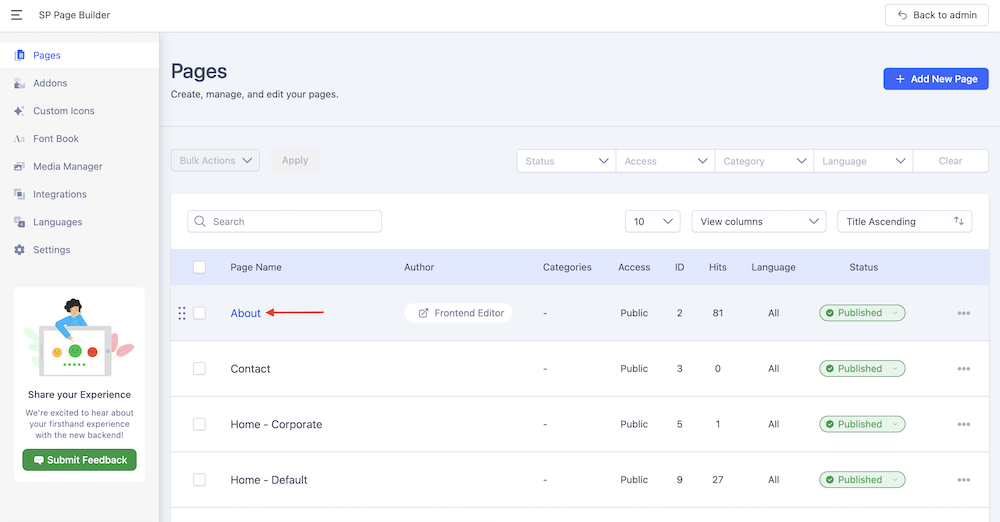Viewport: 1000px width, 522px height.
Task: Expand the View columns dropdown
Action: (757, 222)
